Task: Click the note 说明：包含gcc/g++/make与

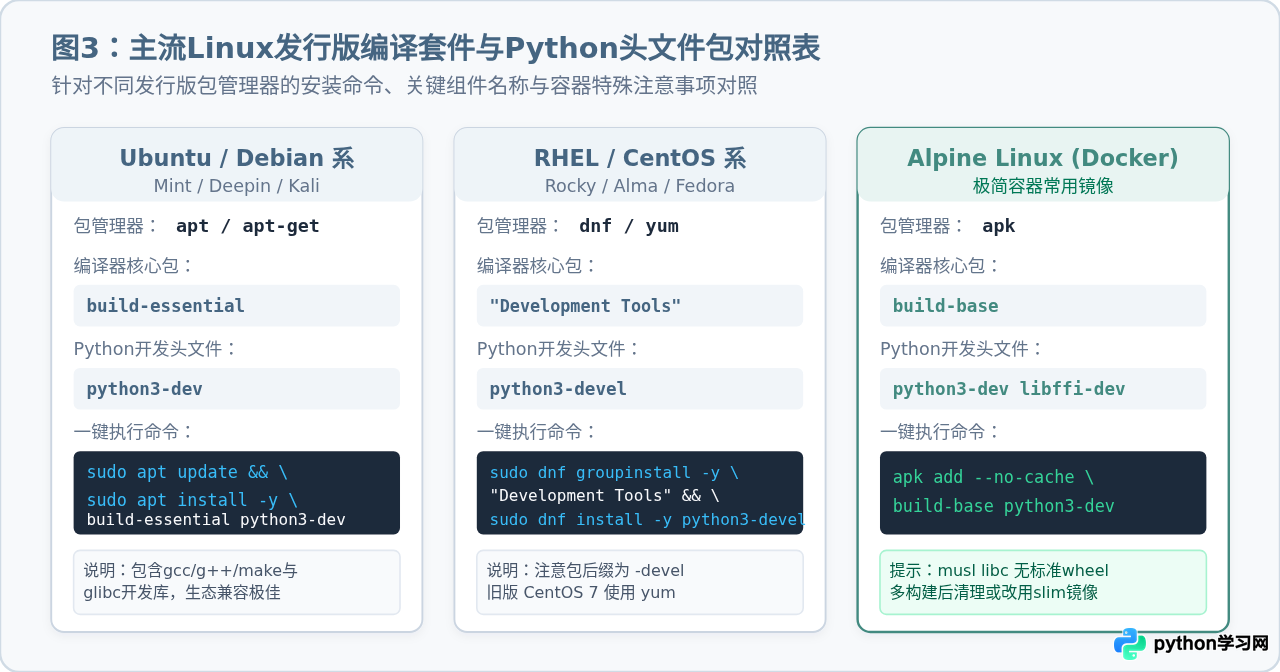Action: (x=190, y=571)
